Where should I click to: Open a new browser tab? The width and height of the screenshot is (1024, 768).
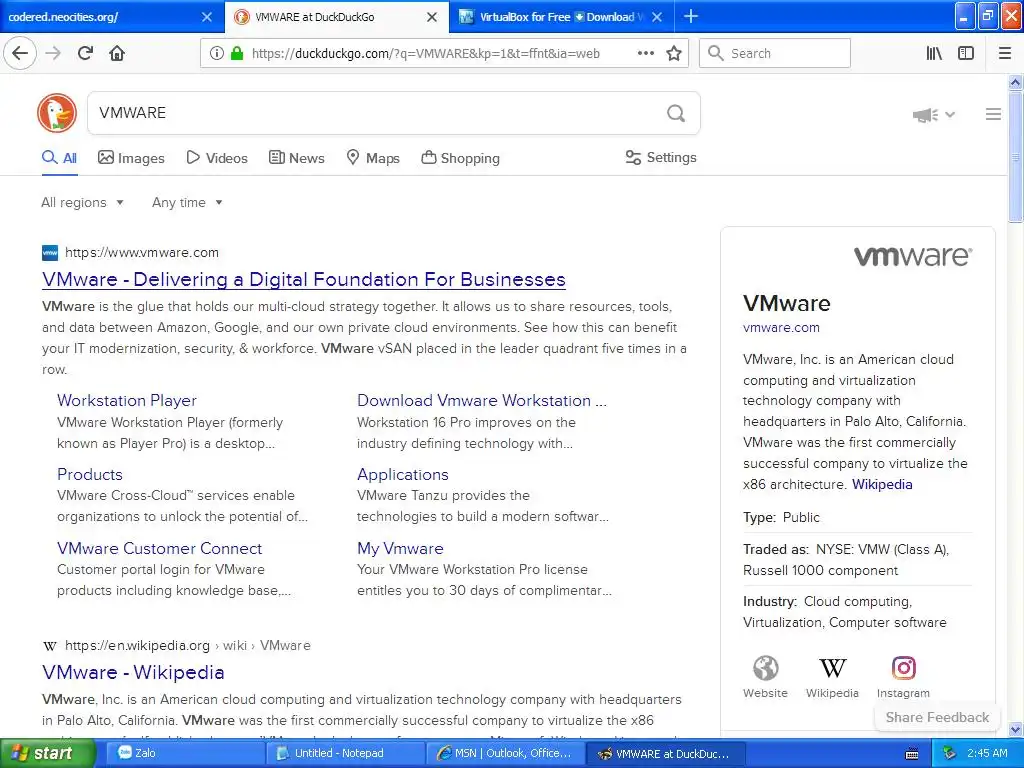(690, 16)
